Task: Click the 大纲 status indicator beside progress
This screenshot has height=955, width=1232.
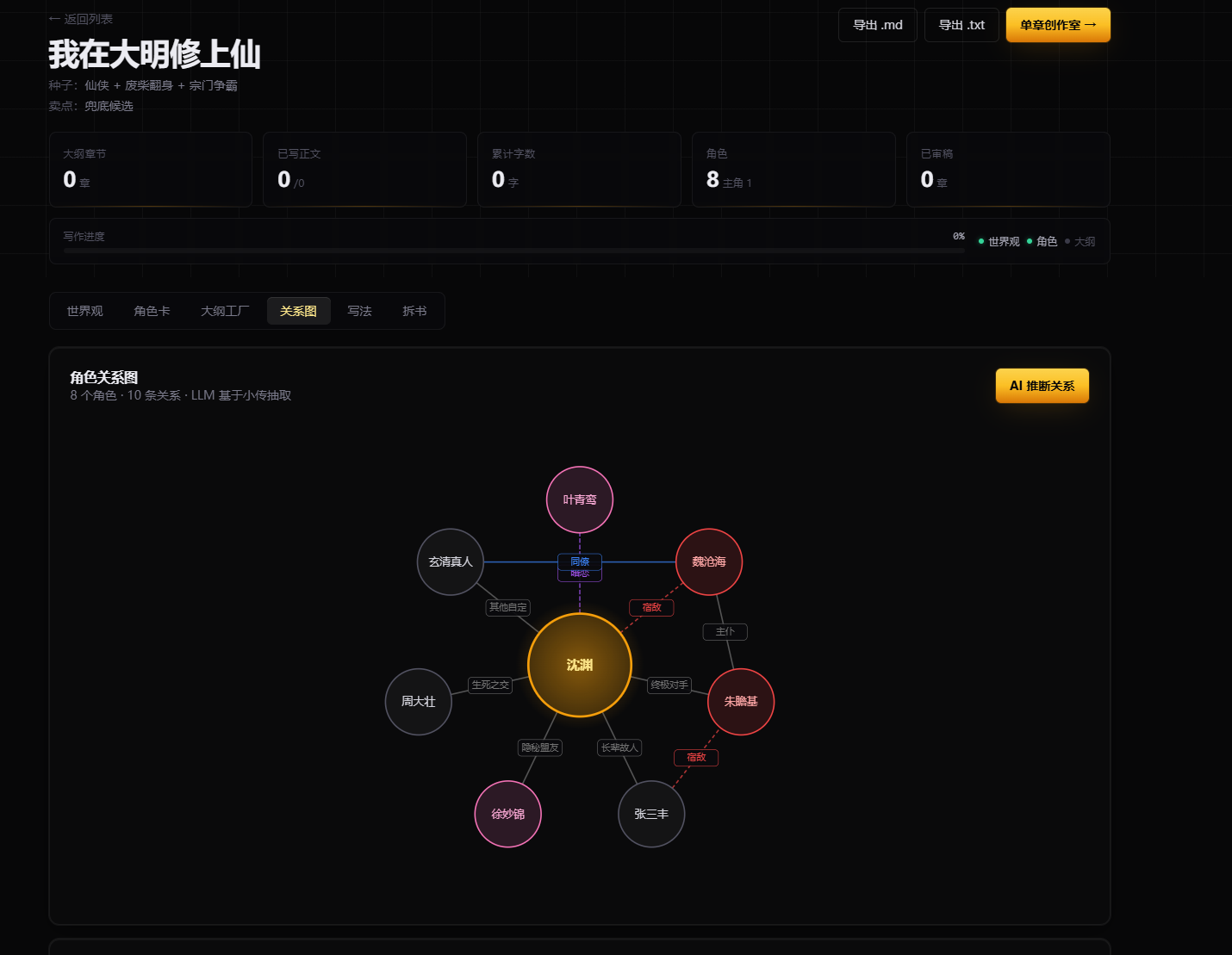Action: tap(1080, 241)
